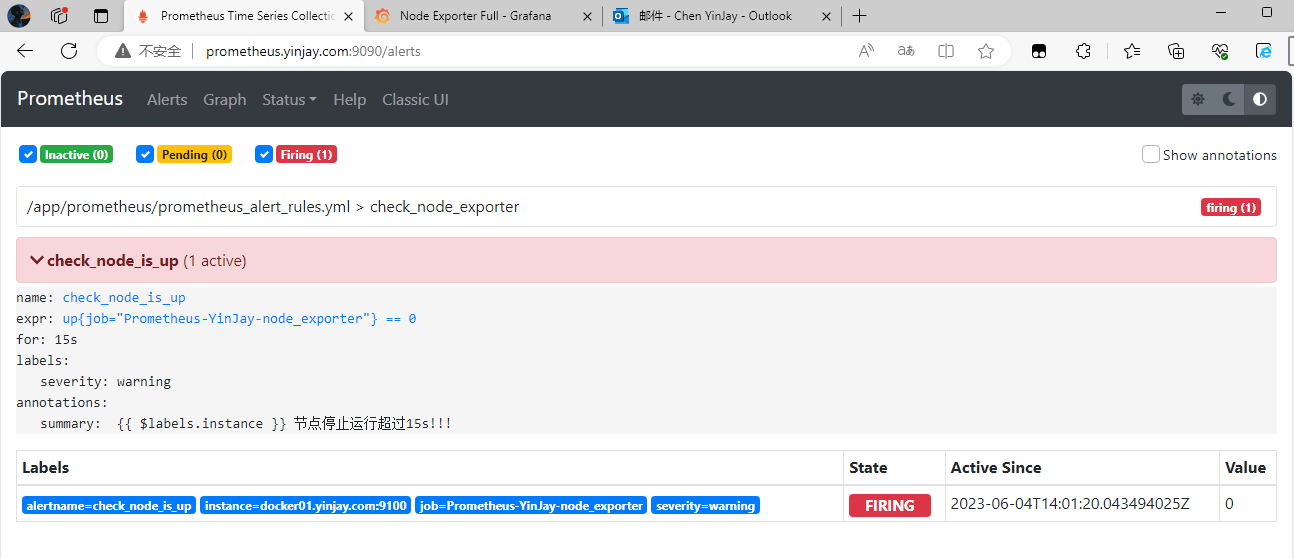
Task: Open the Graph page in navbar
Action: [225, 99]
